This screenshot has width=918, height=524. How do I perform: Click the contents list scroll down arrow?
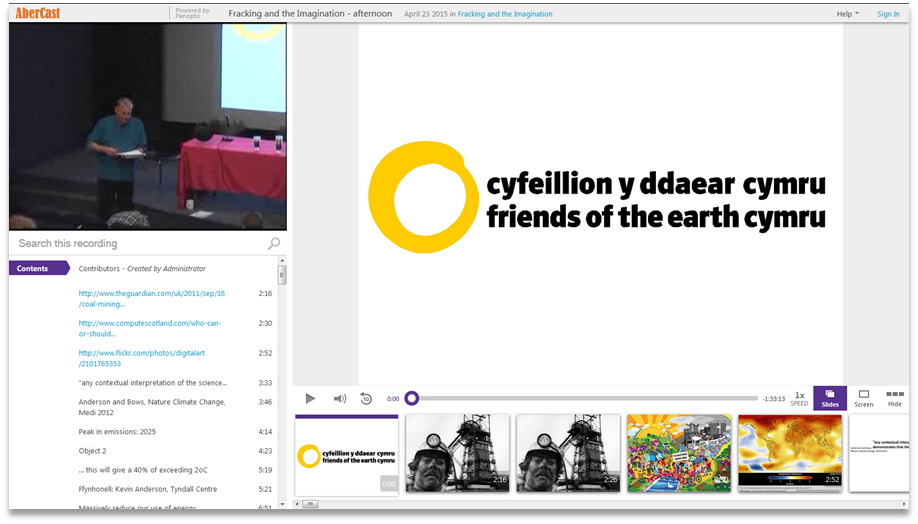pos(282,504)
